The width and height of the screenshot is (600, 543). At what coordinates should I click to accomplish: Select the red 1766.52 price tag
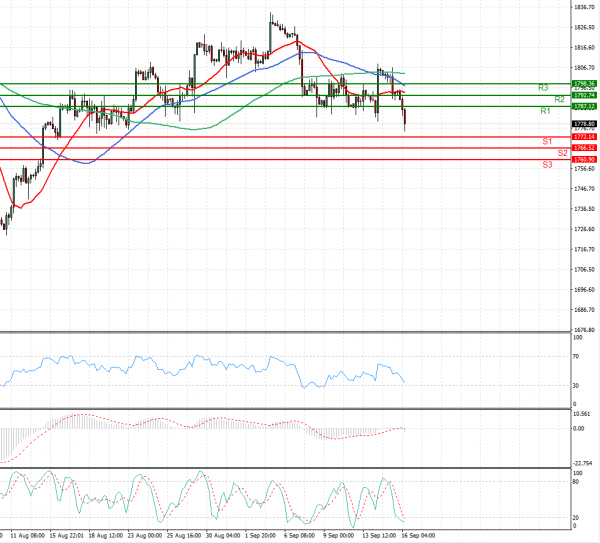coord(584,148)
